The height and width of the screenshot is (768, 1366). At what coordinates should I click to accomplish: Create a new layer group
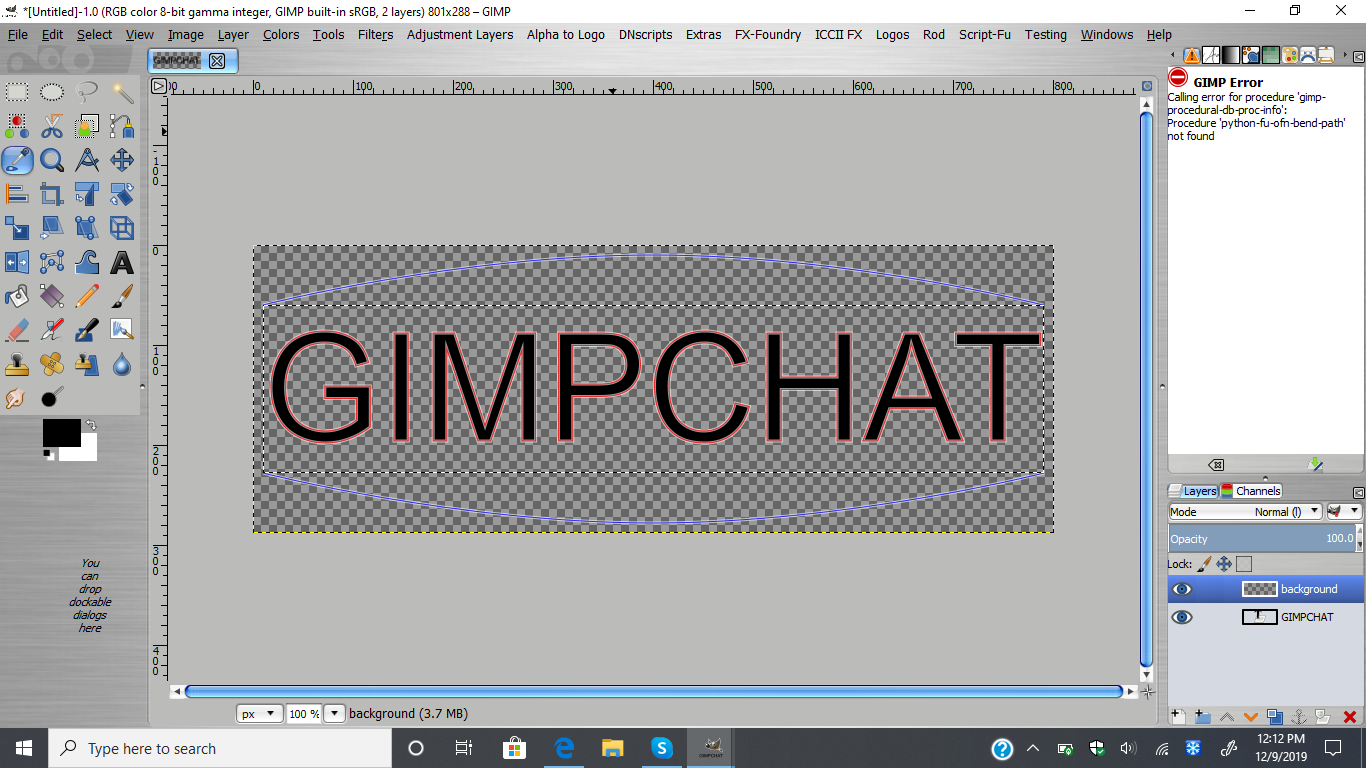[1202, 717]
